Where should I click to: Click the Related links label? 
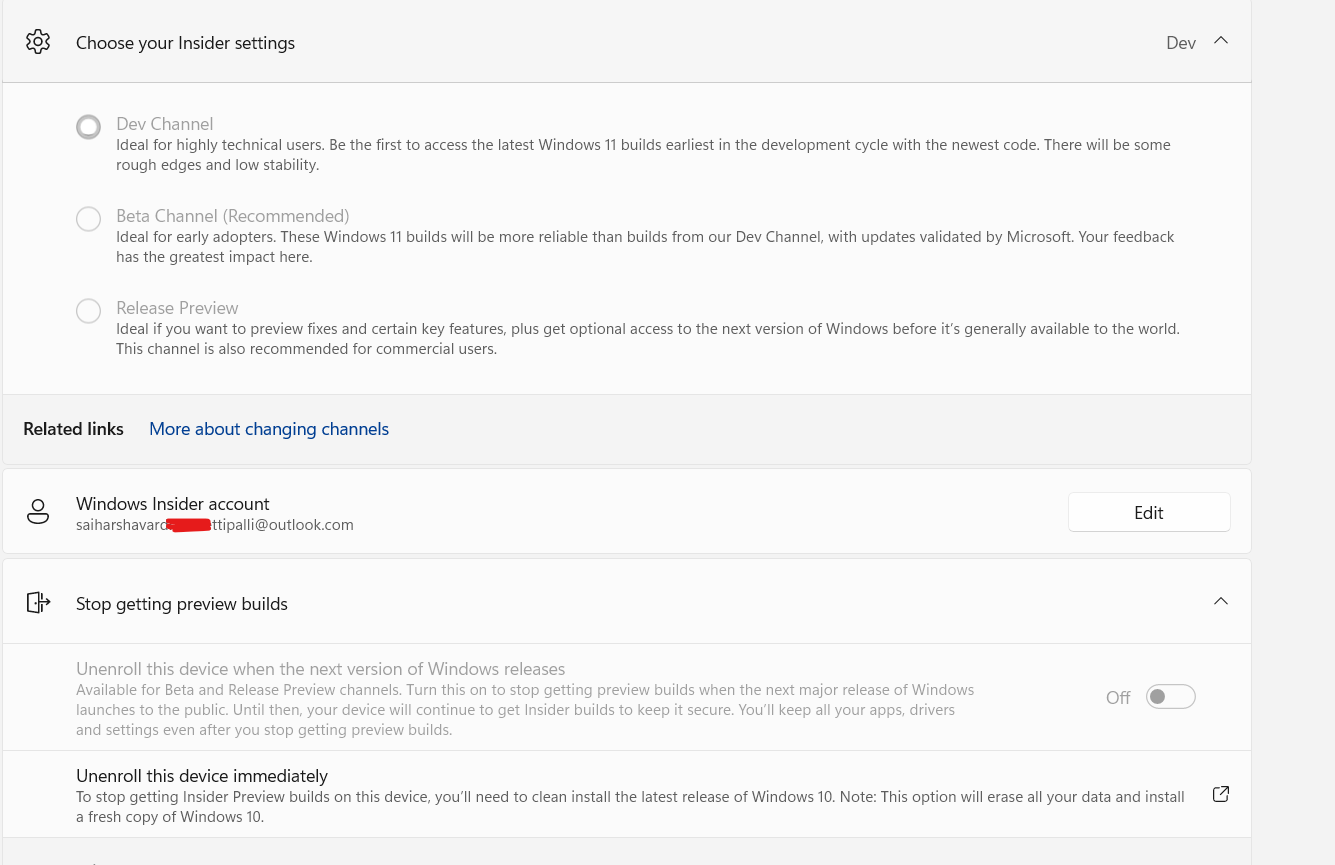pos(74,429)
